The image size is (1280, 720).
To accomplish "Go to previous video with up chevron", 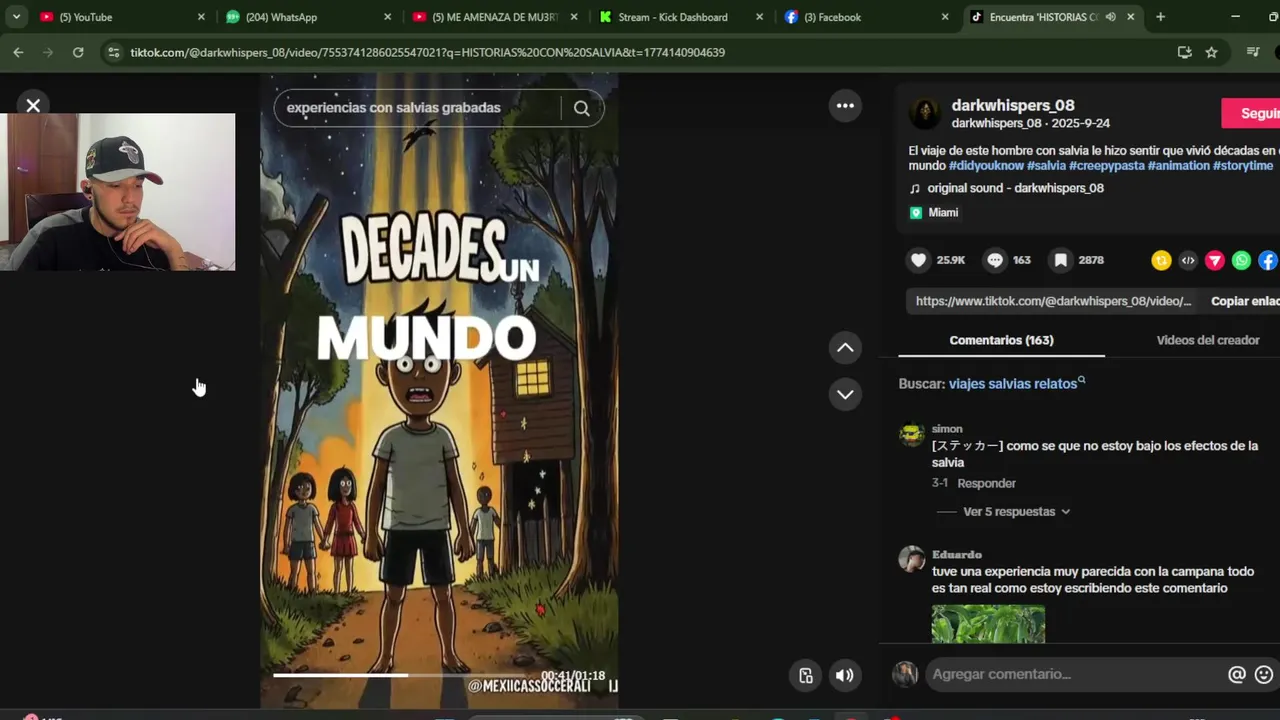I will coord(845,348).
